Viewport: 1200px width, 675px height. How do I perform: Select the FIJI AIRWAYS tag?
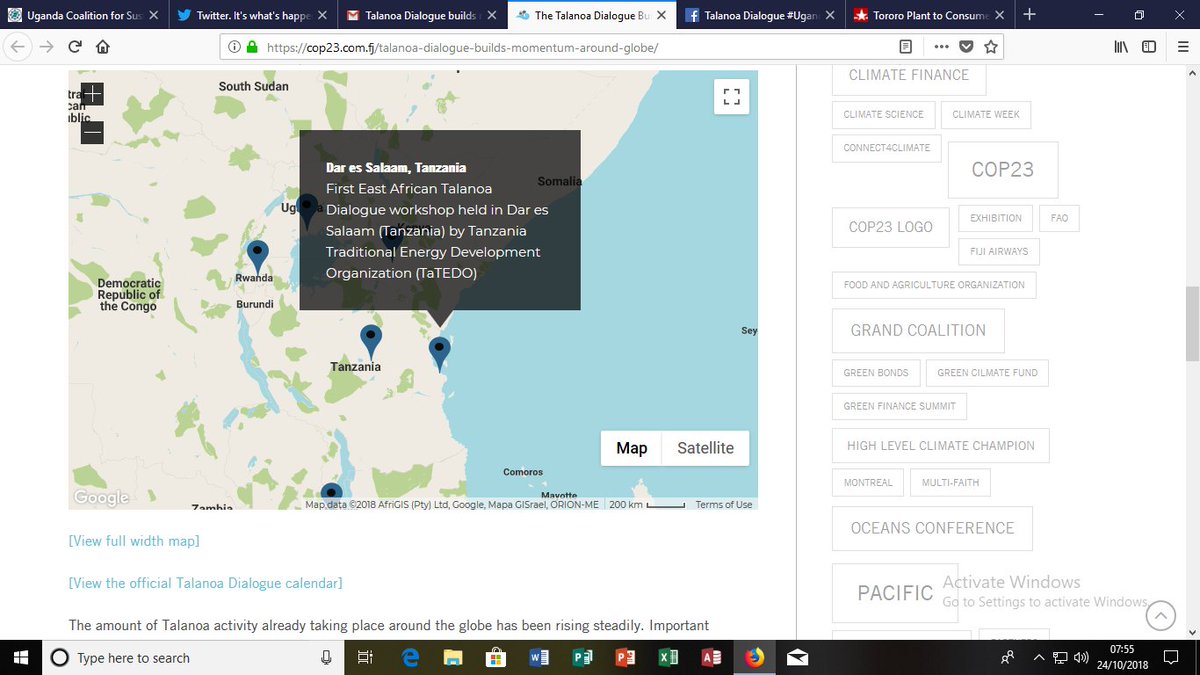[x=999, y=251]
